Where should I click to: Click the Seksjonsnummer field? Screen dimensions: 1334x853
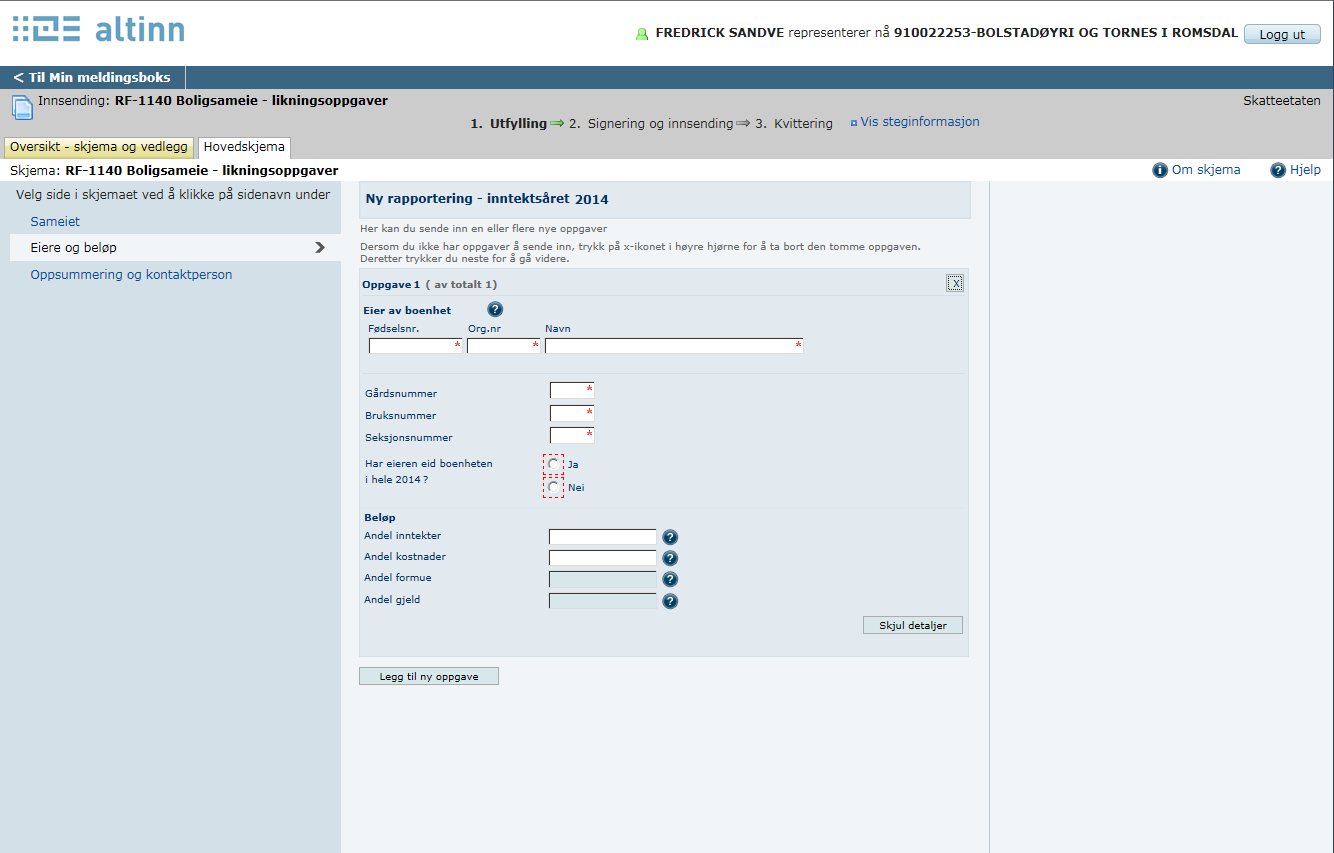tap(572, 435)
